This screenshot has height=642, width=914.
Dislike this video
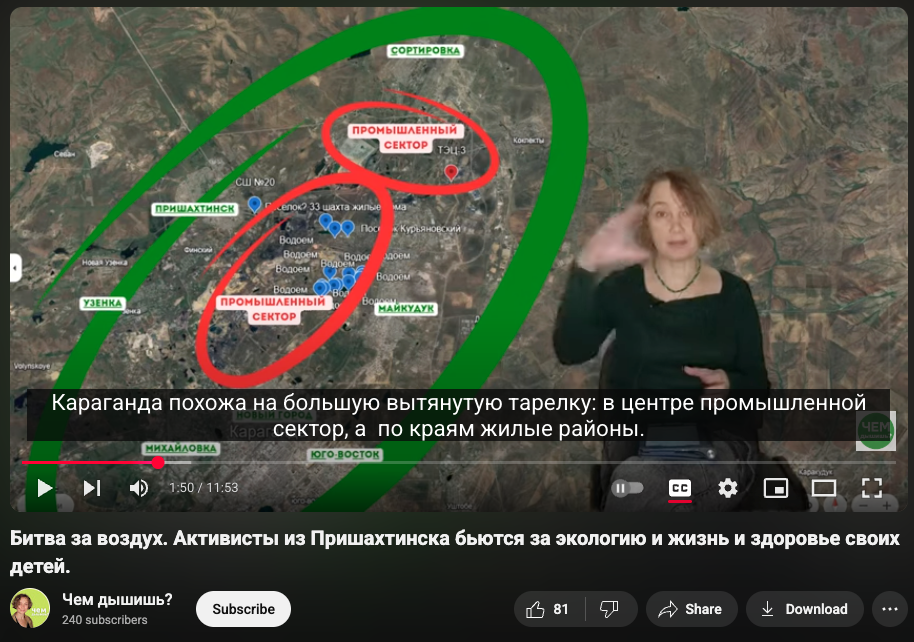610,609
